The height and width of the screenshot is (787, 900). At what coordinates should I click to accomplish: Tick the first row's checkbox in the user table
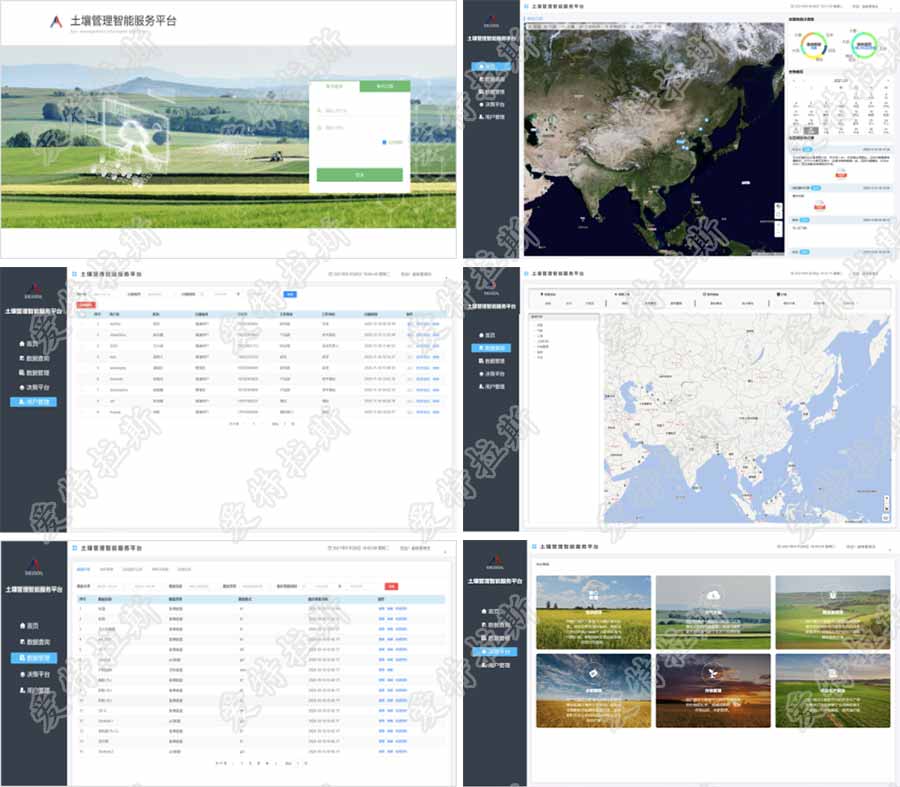(x=81, y=325)
